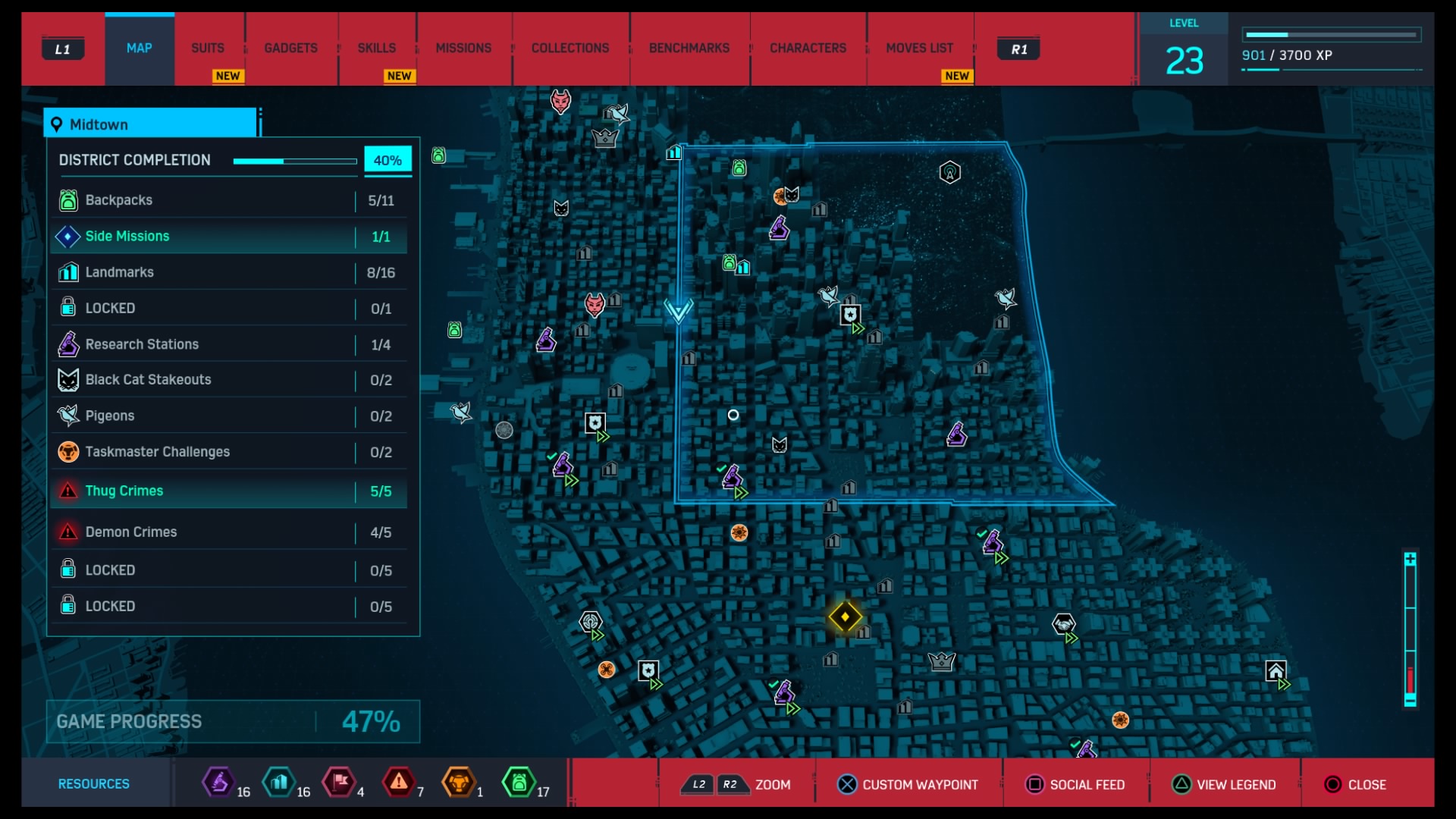The height and width of the screenshot is (819, 1456).
Task: Select the Black Cat stakeout marker lower Midtown
Action: [x=780, y=445]
